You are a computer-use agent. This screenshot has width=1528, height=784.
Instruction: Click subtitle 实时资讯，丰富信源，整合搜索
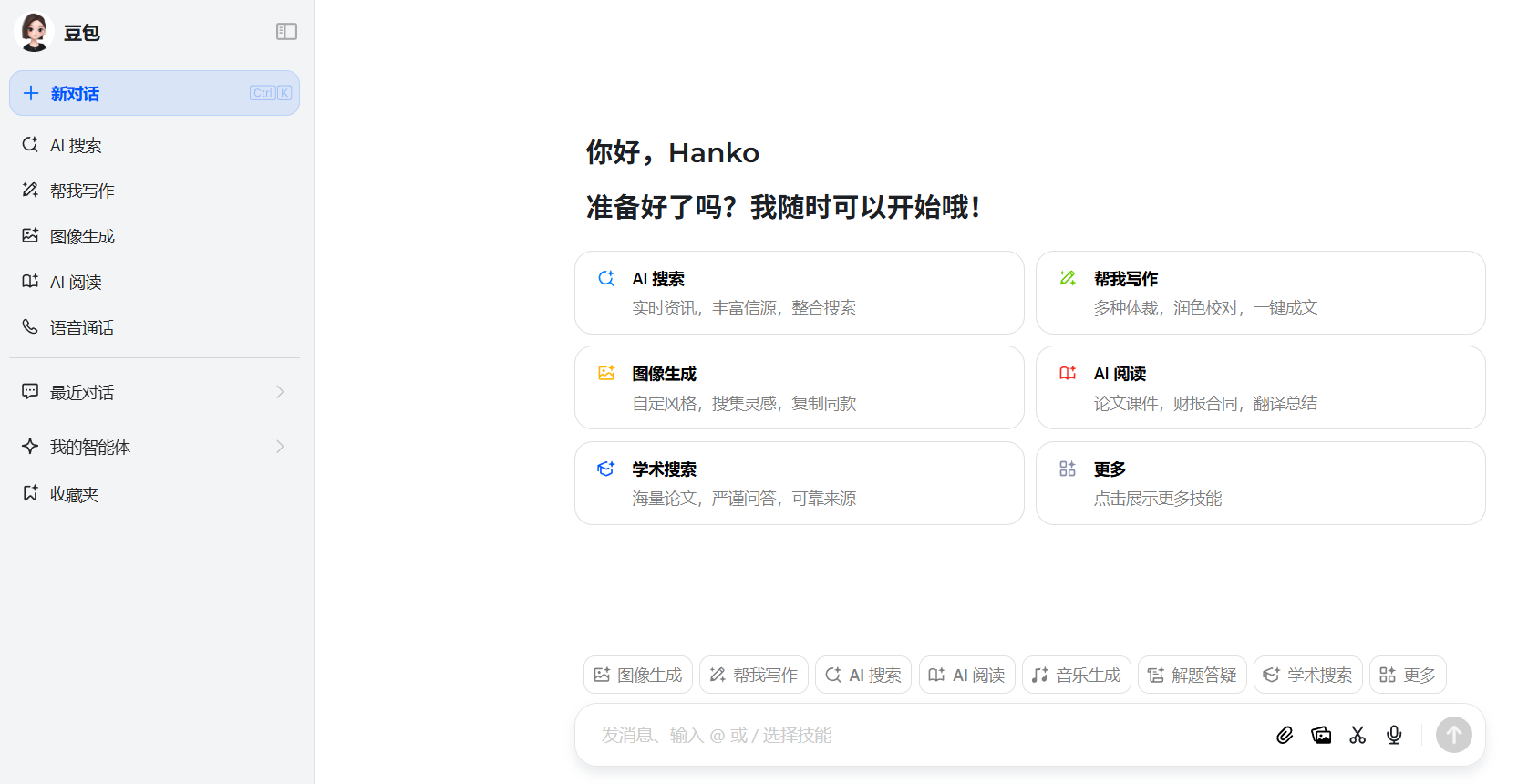pyautogui.click(x=744, y=308)
